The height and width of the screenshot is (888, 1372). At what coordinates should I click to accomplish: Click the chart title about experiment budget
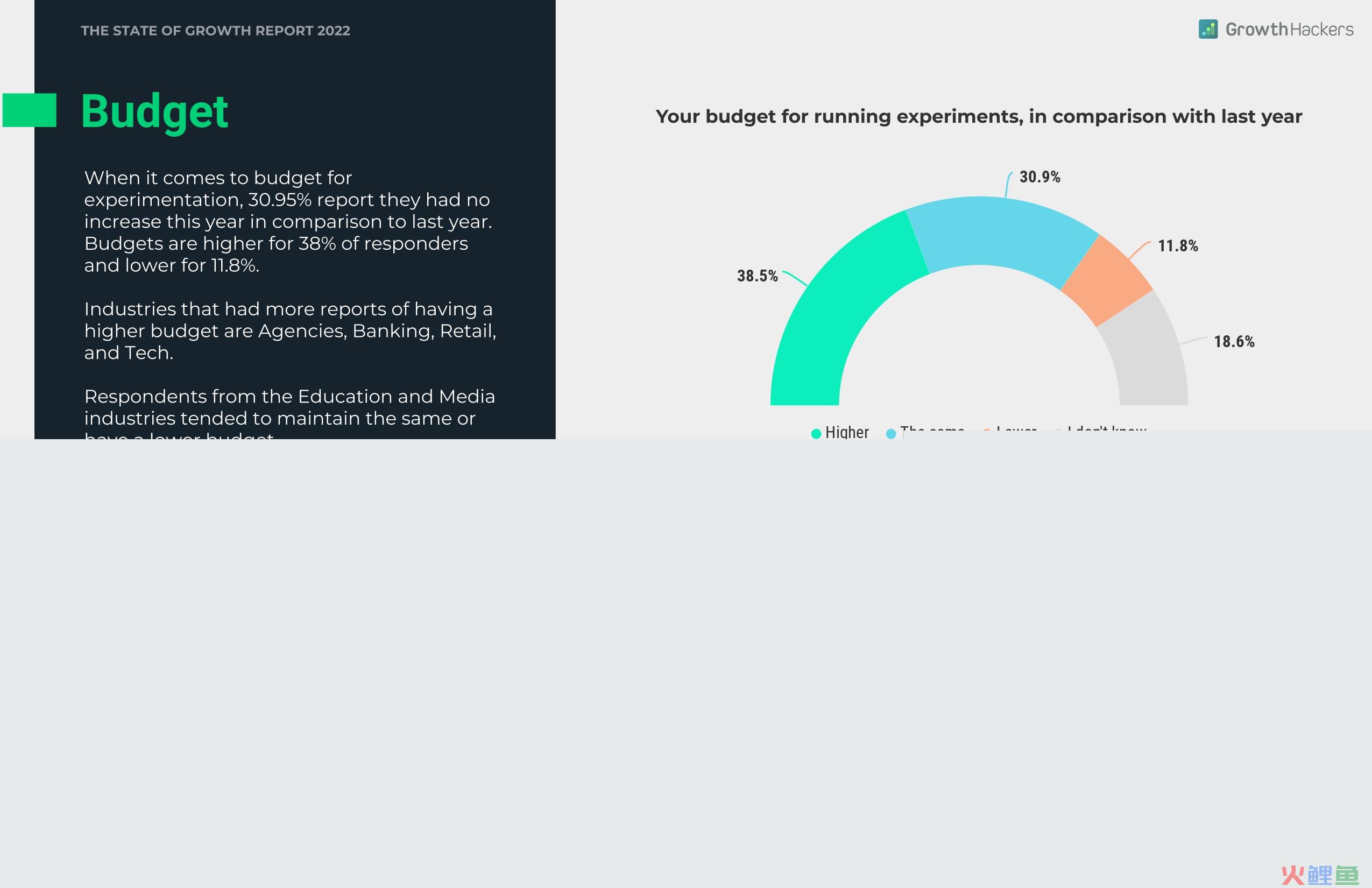[x=979, y=116]
